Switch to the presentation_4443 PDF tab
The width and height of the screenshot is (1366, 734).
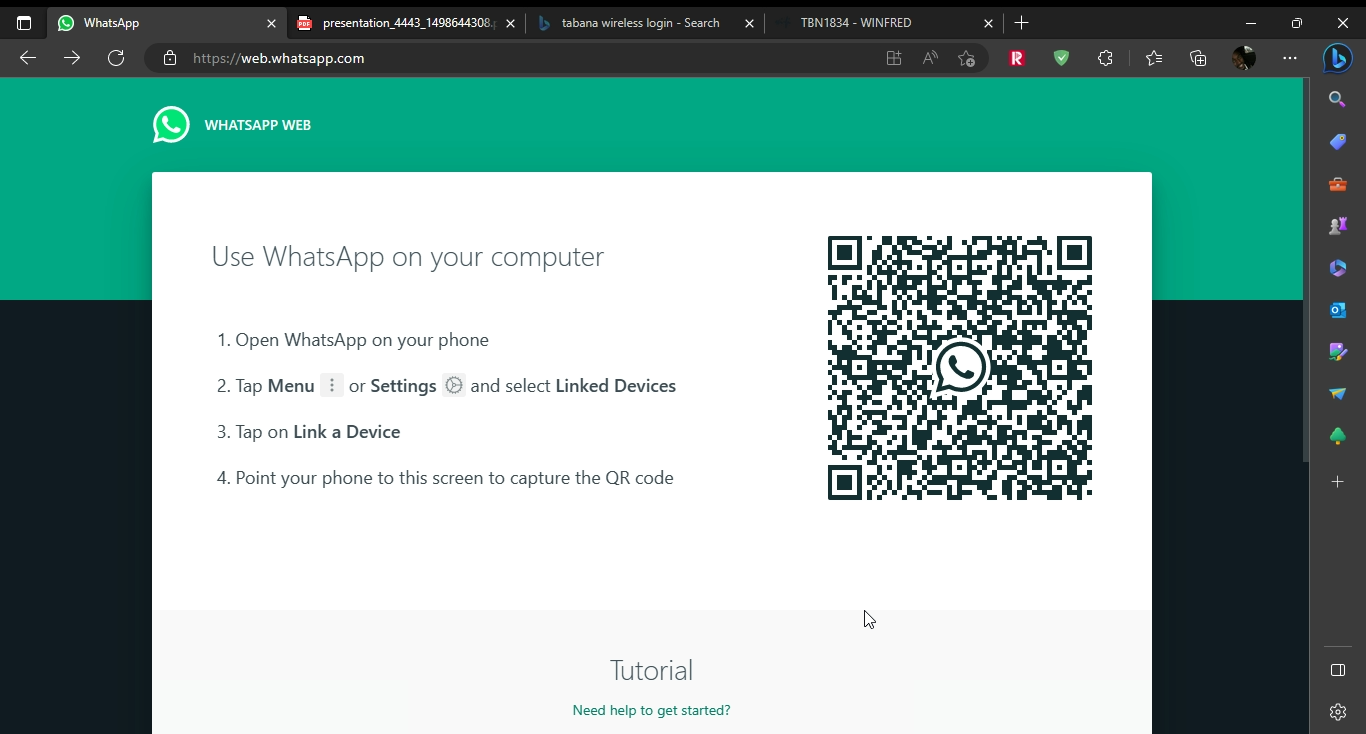(406, 23)
